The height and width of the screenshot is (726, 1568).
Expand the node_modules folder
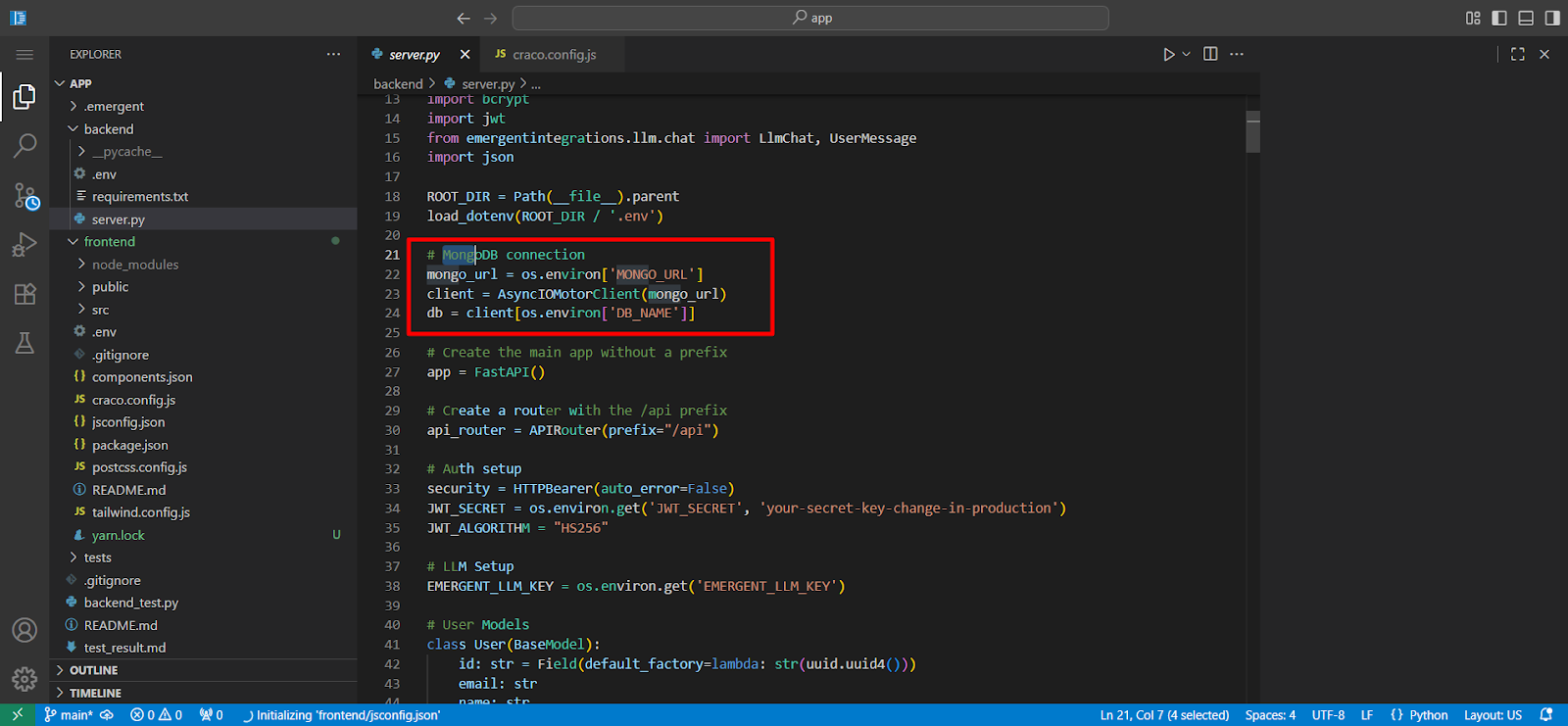(204, 265)
